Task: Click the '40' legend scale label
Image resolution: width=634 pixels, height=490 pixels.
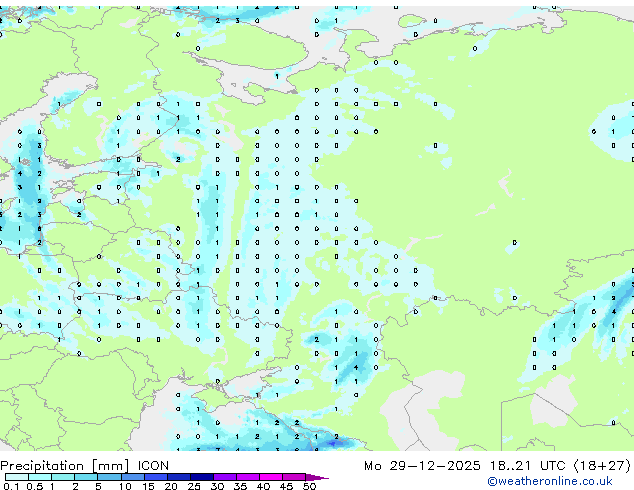Action: point(263,486)
